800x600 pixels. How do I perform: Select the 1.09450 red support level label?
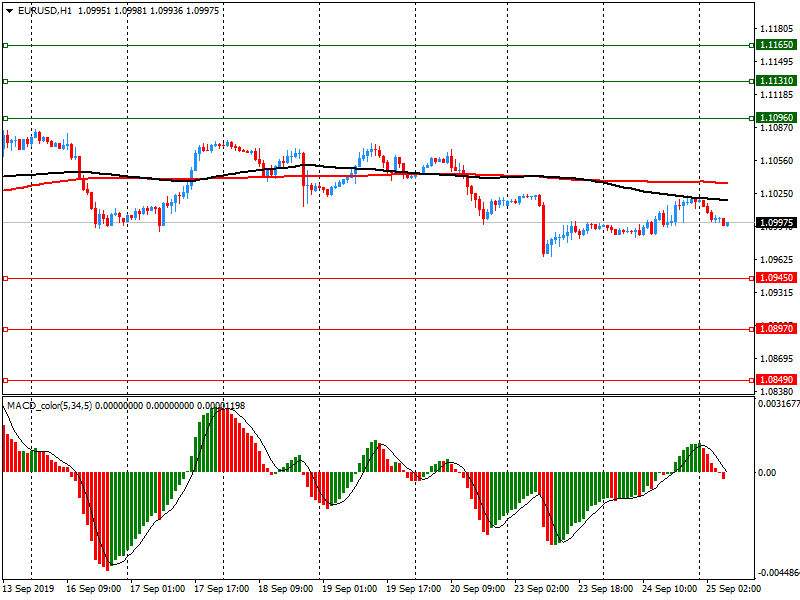tap(776, 278)
